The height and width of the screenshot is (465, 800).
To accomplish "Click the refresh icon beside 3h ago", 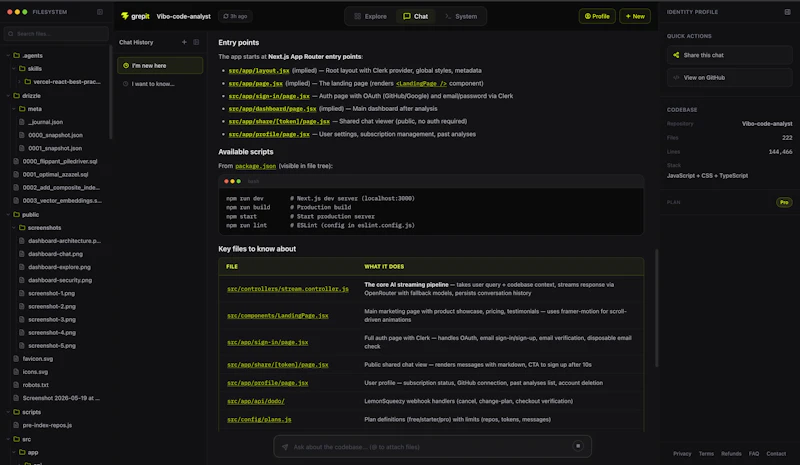I will [226, 16].
